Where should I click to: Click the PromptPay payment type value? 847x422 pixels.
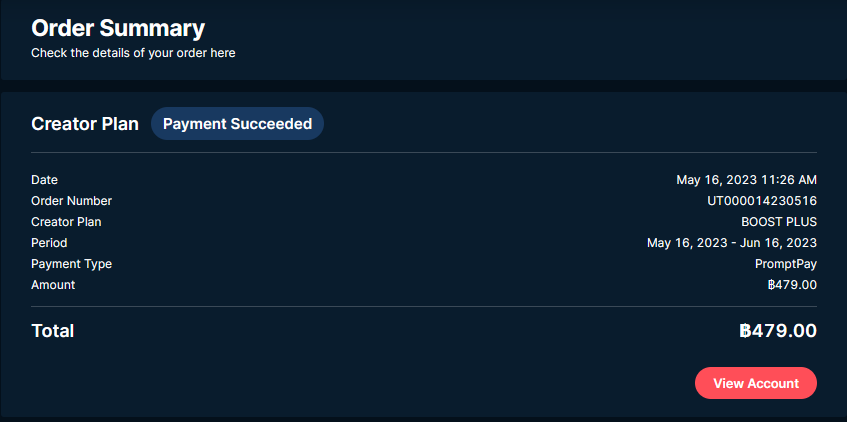click(785, 264)
